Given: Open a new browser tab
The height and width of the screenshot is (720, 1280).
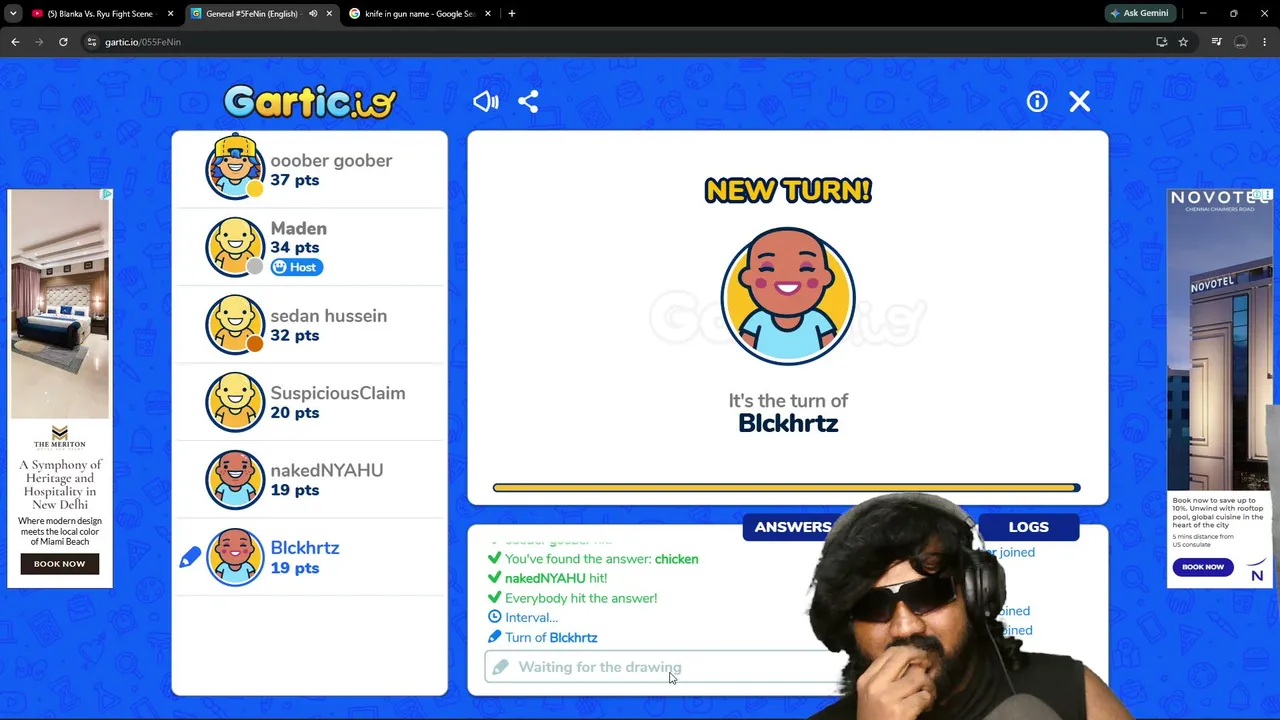Looking at the screenshot, I should 512,14.
